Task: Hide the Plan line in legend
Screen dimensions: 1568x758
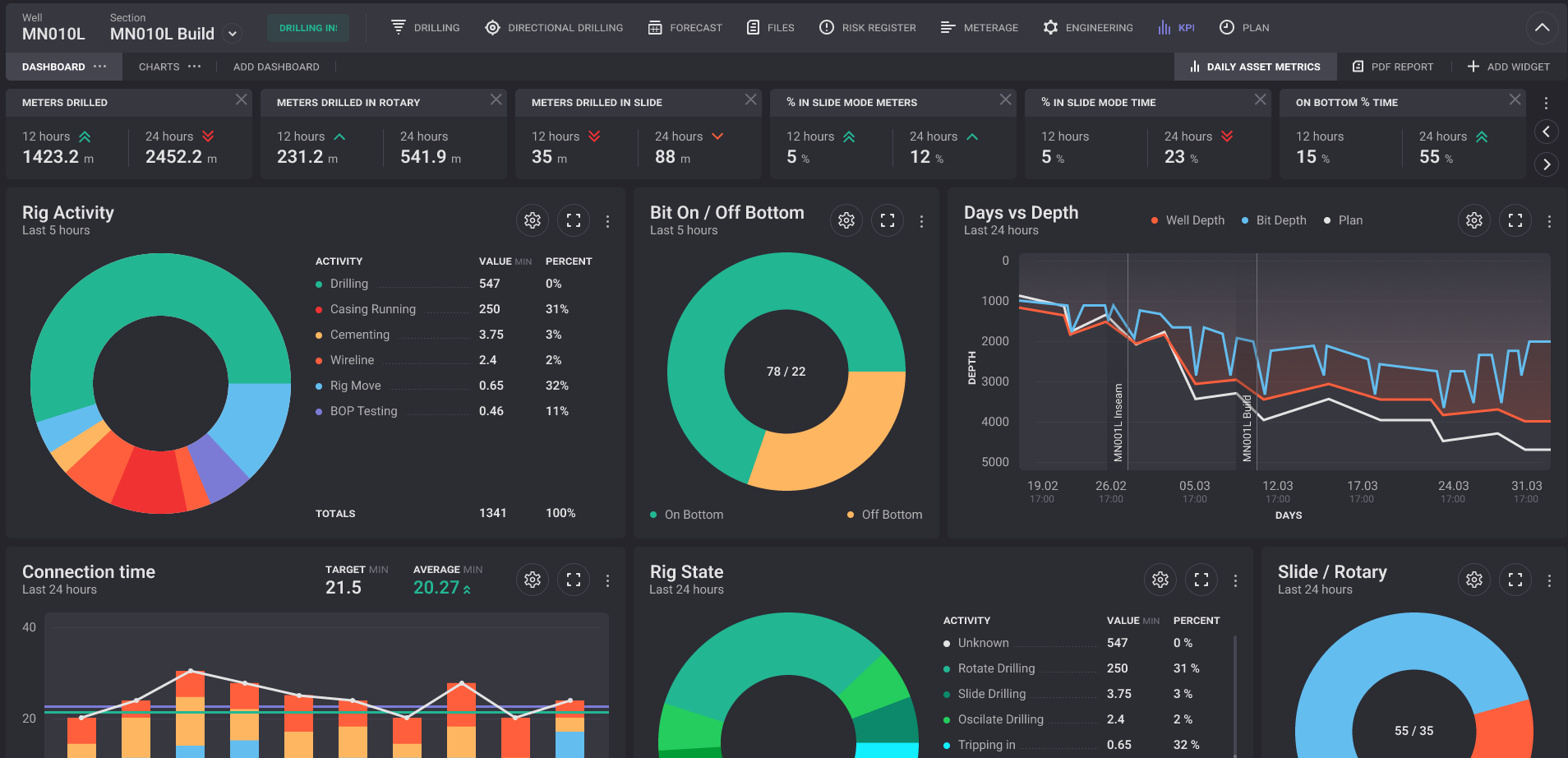Action: pos(1343,220)
